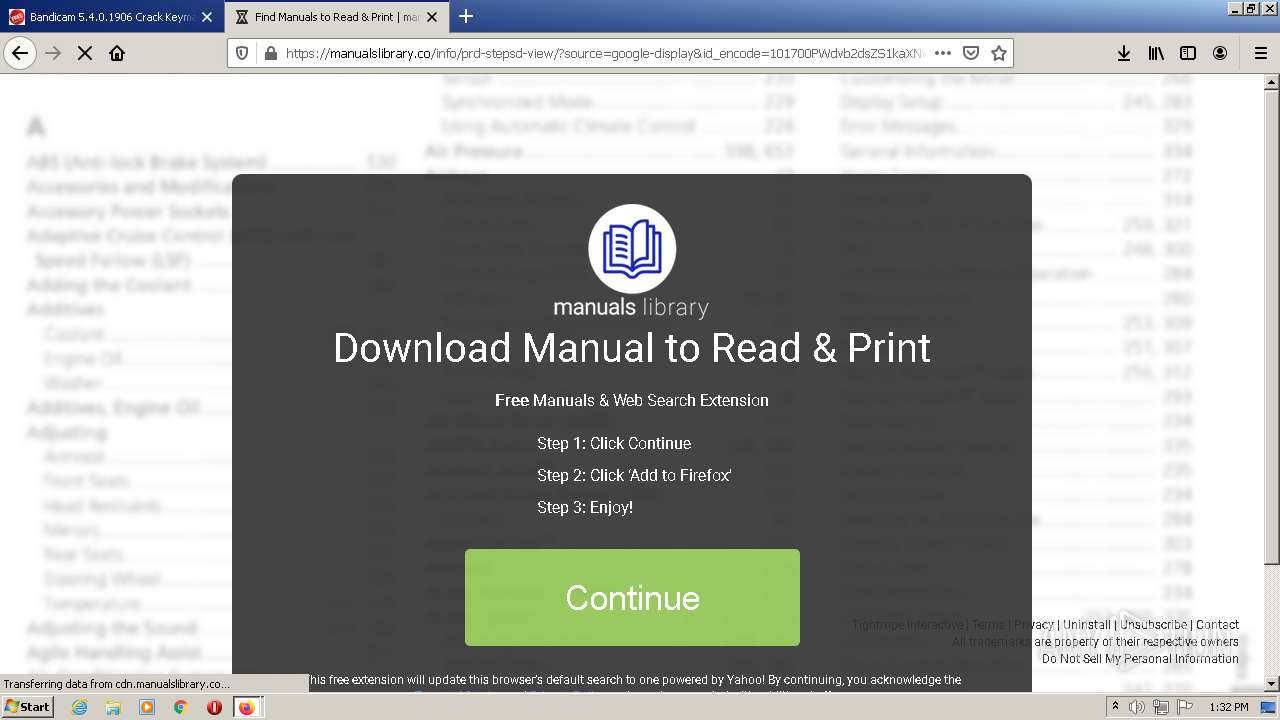The height and width of the screenshot is (720, 1280).
Task: View site security padlock info
Action: coord(270,53)
